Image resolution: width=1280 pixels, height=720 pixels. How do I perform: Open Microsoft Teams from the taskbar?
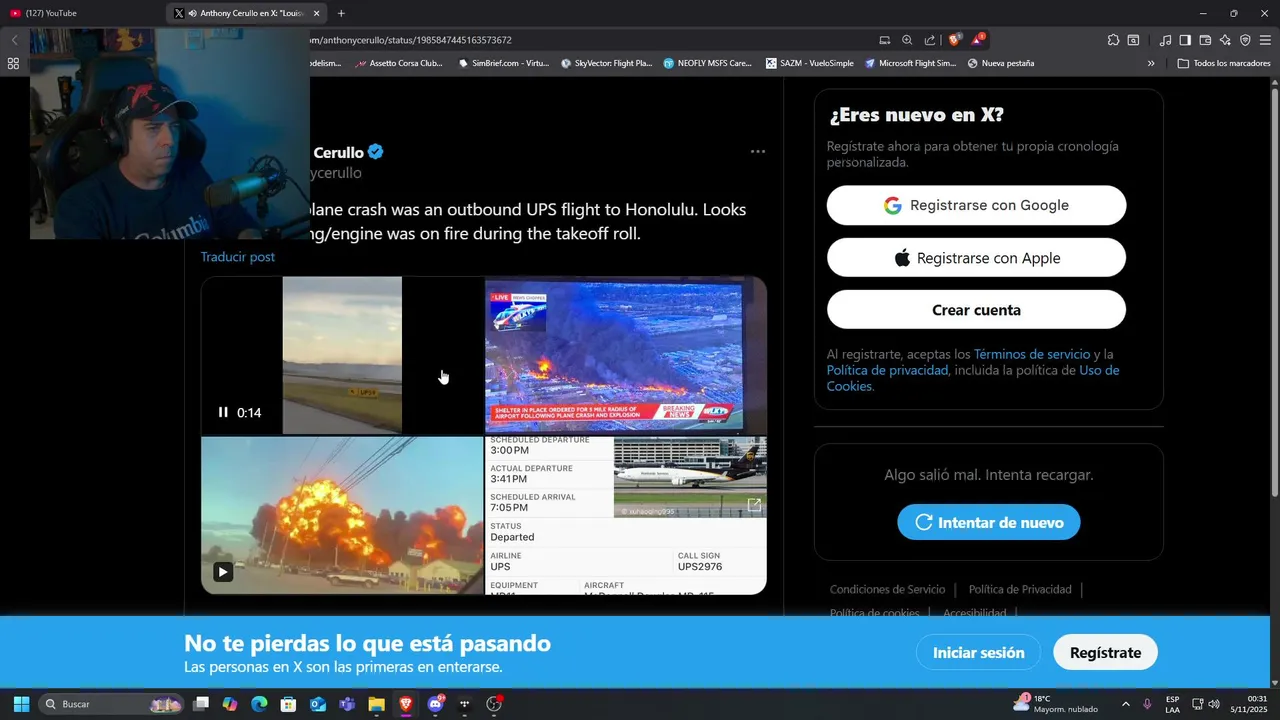pyautogui.click(x=347, y=704)
